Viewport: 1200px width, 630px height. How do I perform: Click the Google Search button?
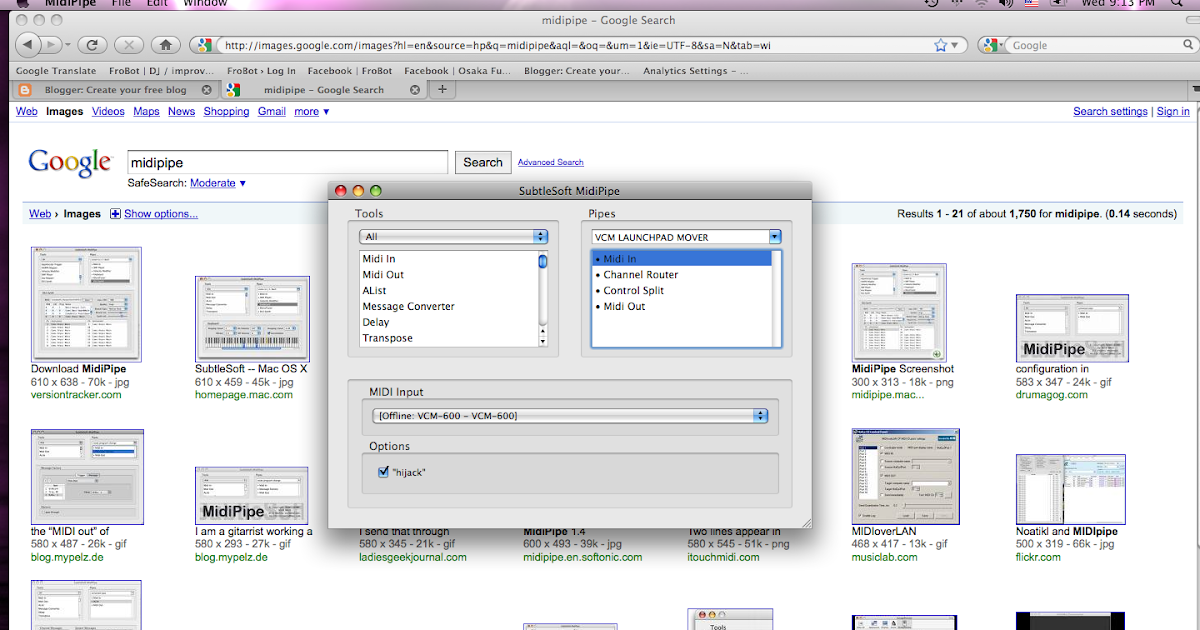point(483,162)
